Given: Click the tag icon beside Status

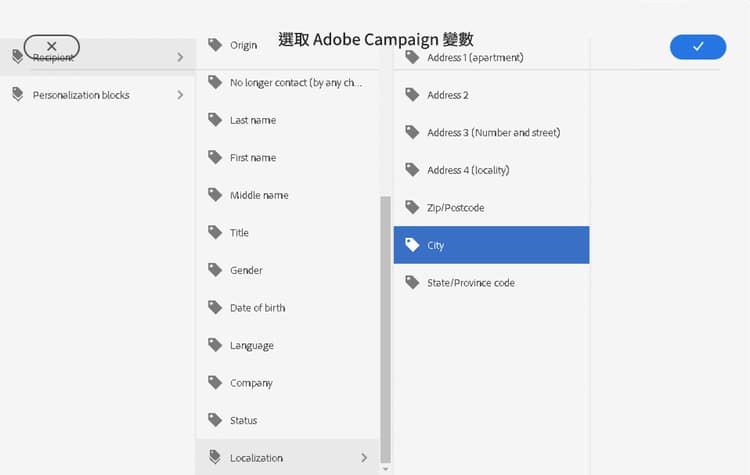Looking at the screenshot, I should (215, 420).
